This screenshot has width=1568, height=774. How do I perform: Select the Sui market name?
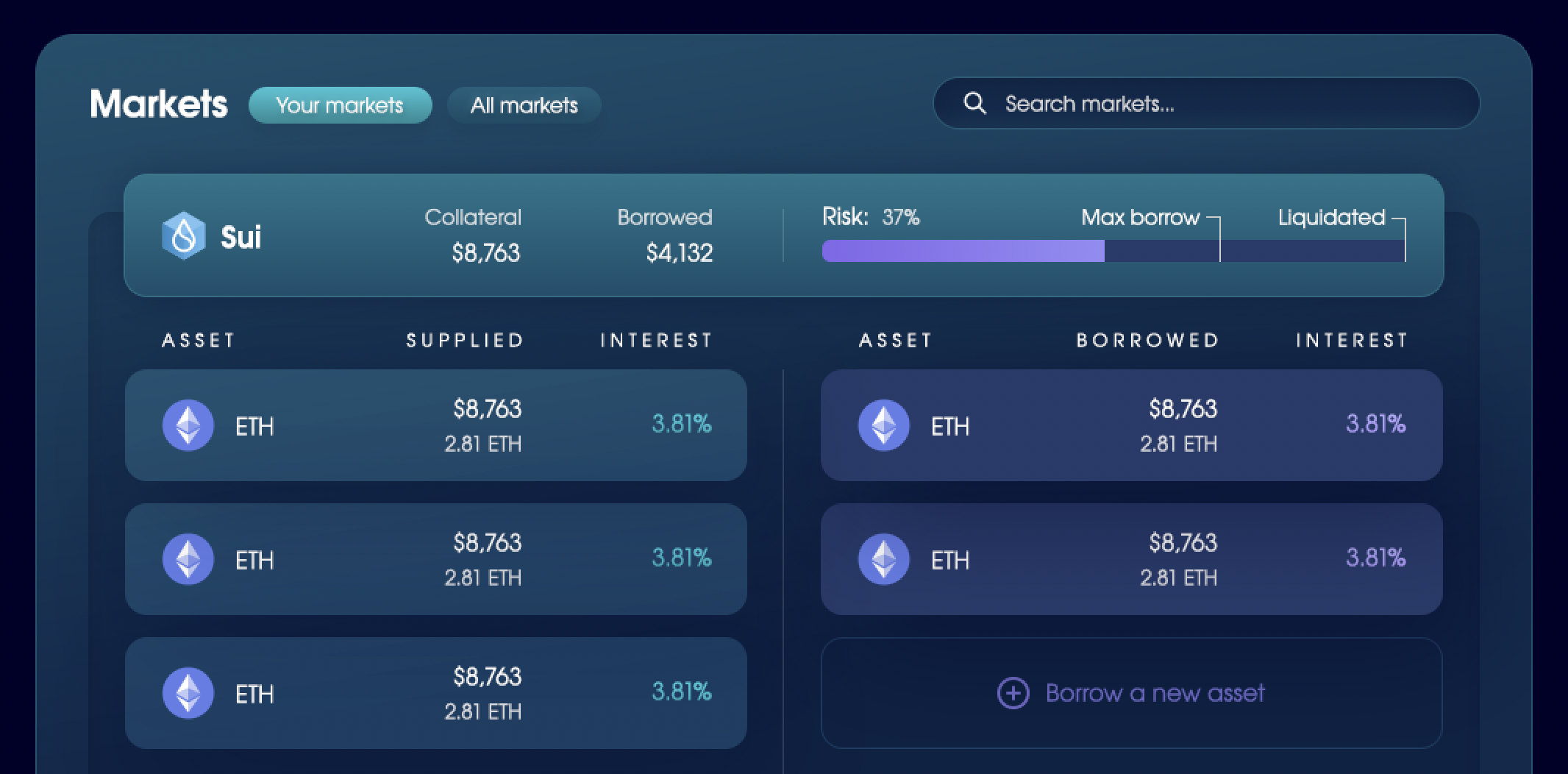pyautogui.click(x=241, y=237)
